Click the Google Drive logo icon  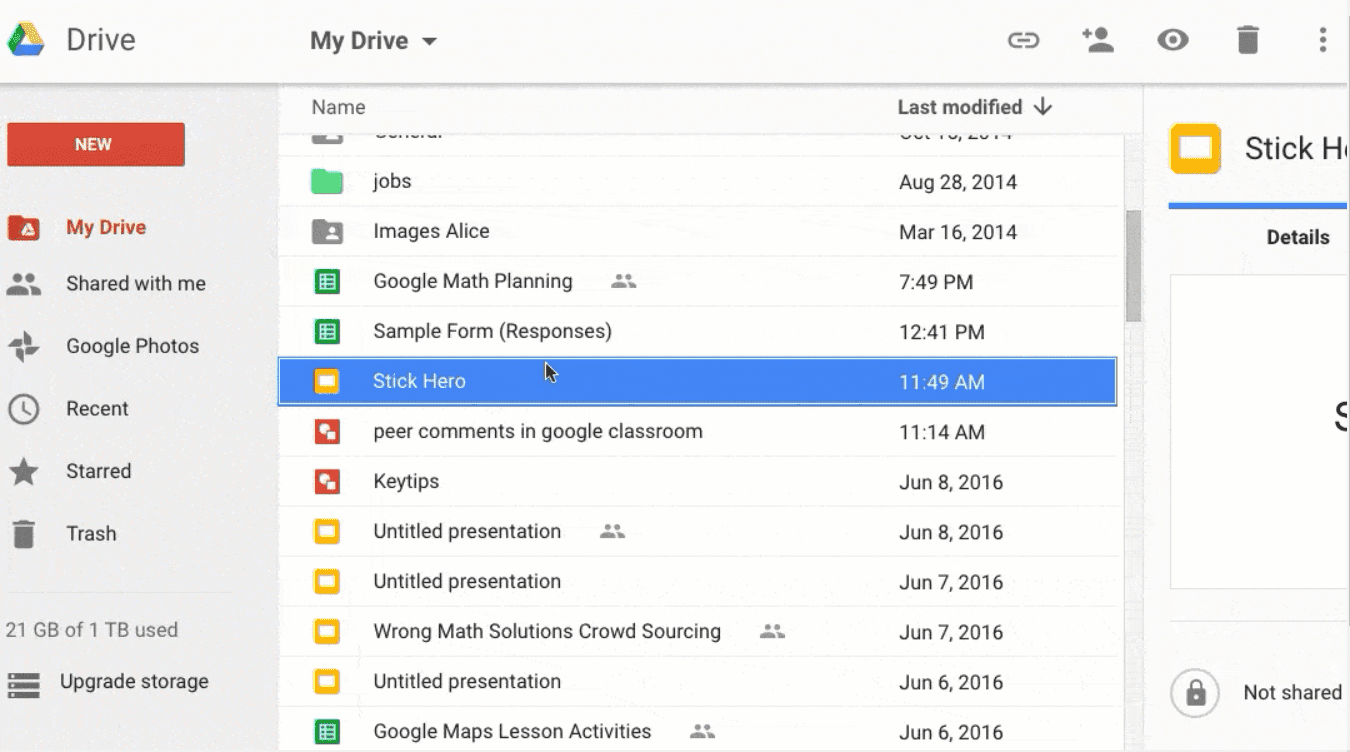[x=26, y=40]
